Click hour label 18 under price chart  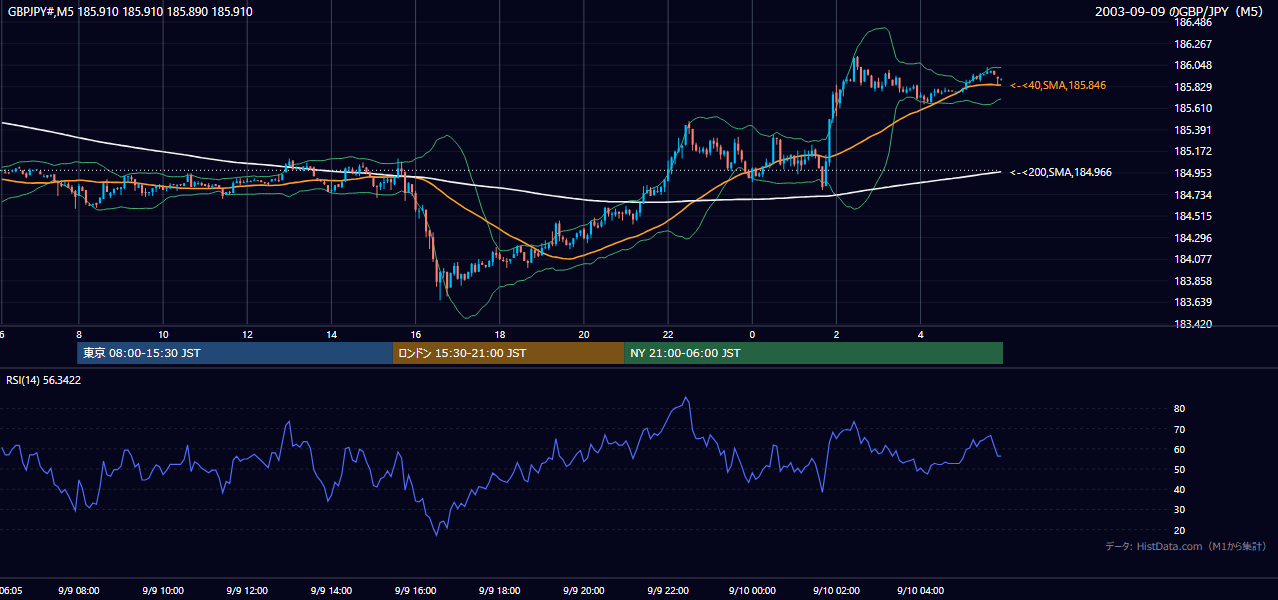500,334
